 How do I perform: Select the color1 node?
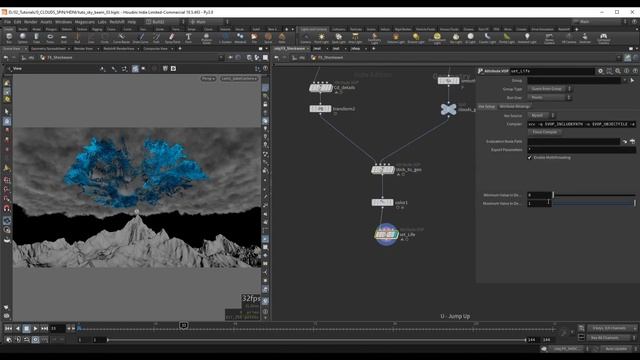coord(382,202)
